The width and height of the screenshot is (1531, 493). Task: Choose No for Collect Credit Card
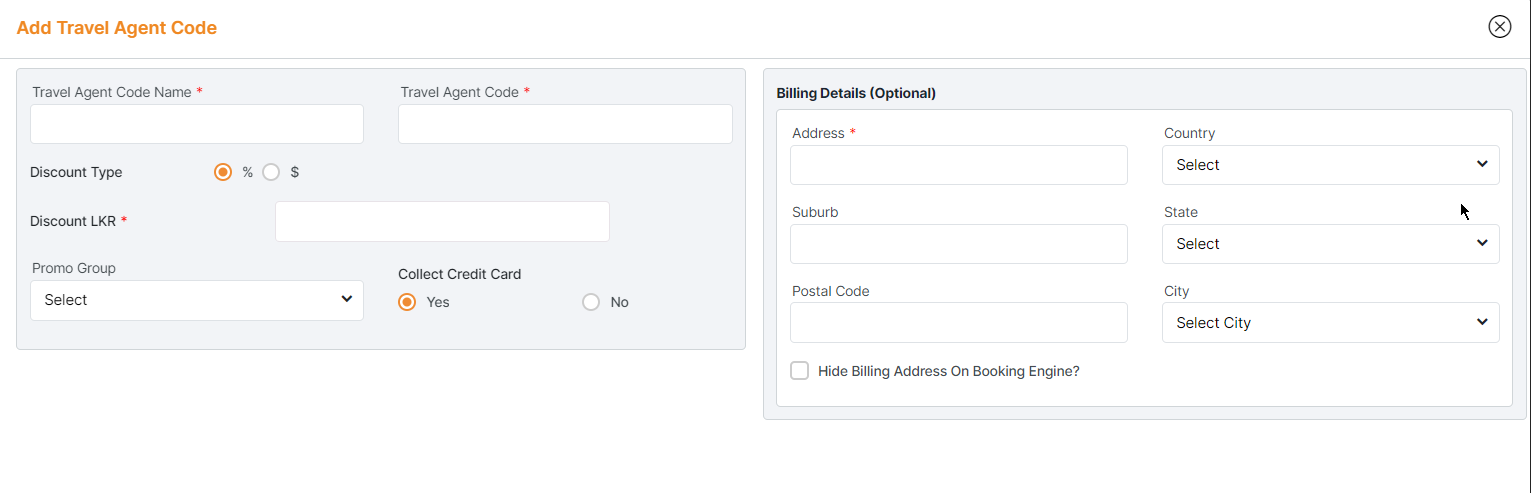pos(591,302)
